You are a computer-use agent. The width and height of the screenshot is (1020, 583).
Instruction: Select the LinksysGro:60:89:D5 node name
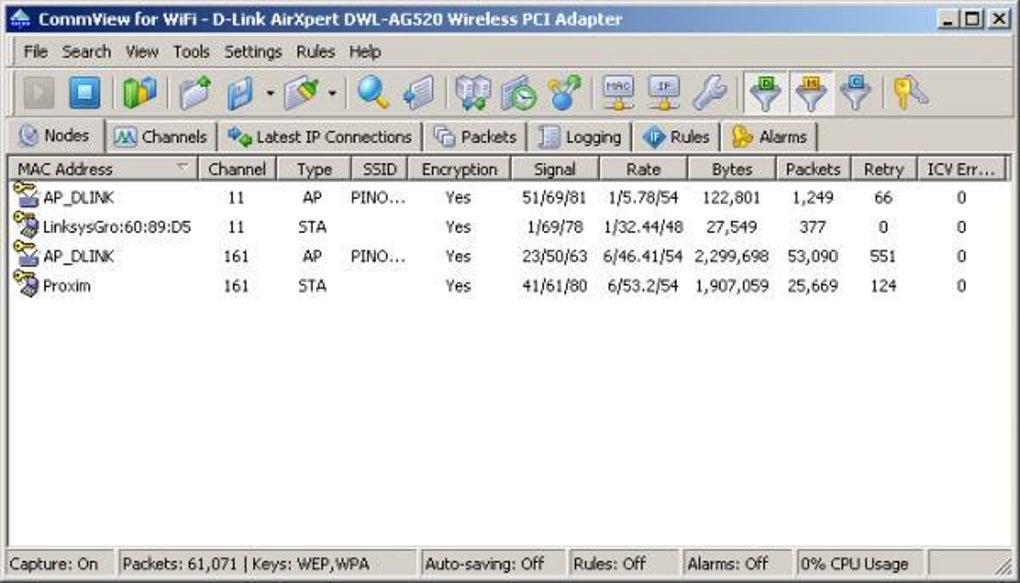click(x=117, y=226)
